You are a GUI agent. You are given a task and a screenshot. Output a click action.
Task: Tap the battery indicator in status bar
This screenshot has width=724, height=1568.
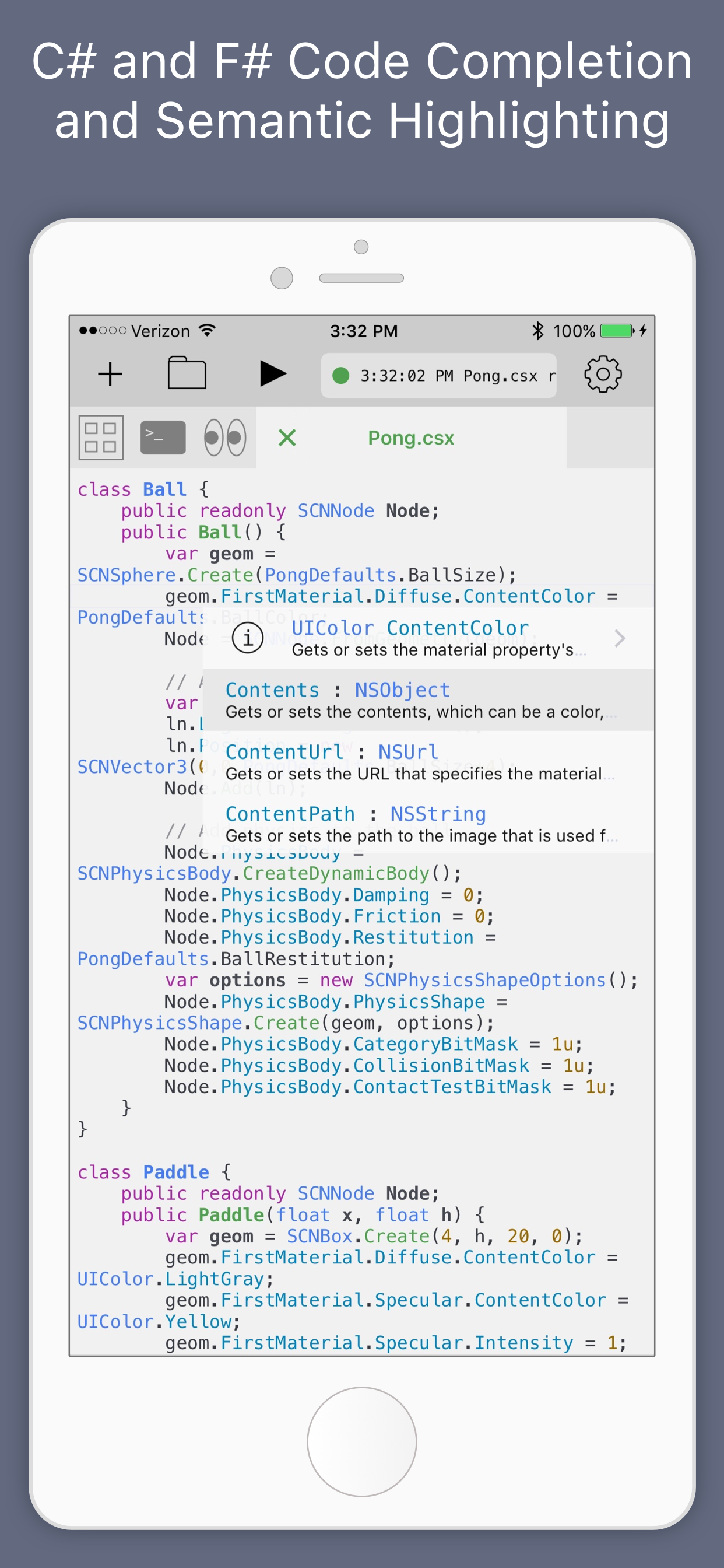pyautogui.click(x=618, y=331)
